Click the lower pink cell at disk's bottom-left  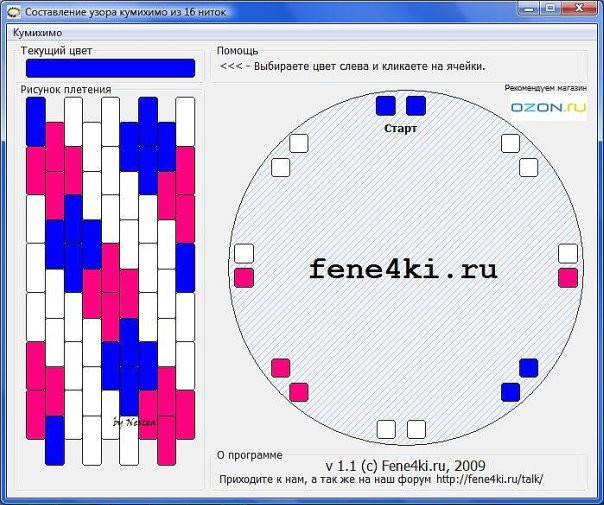pos(299,392)
